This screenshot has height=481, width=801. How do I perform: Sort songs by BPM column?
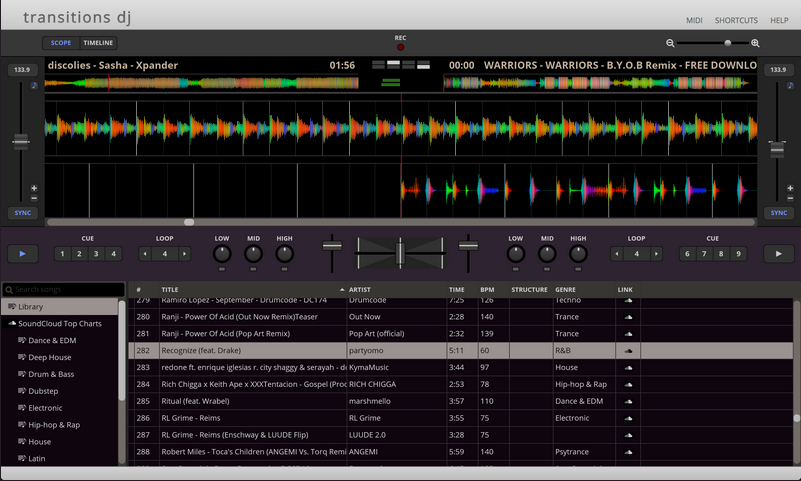tap(493, 290)
